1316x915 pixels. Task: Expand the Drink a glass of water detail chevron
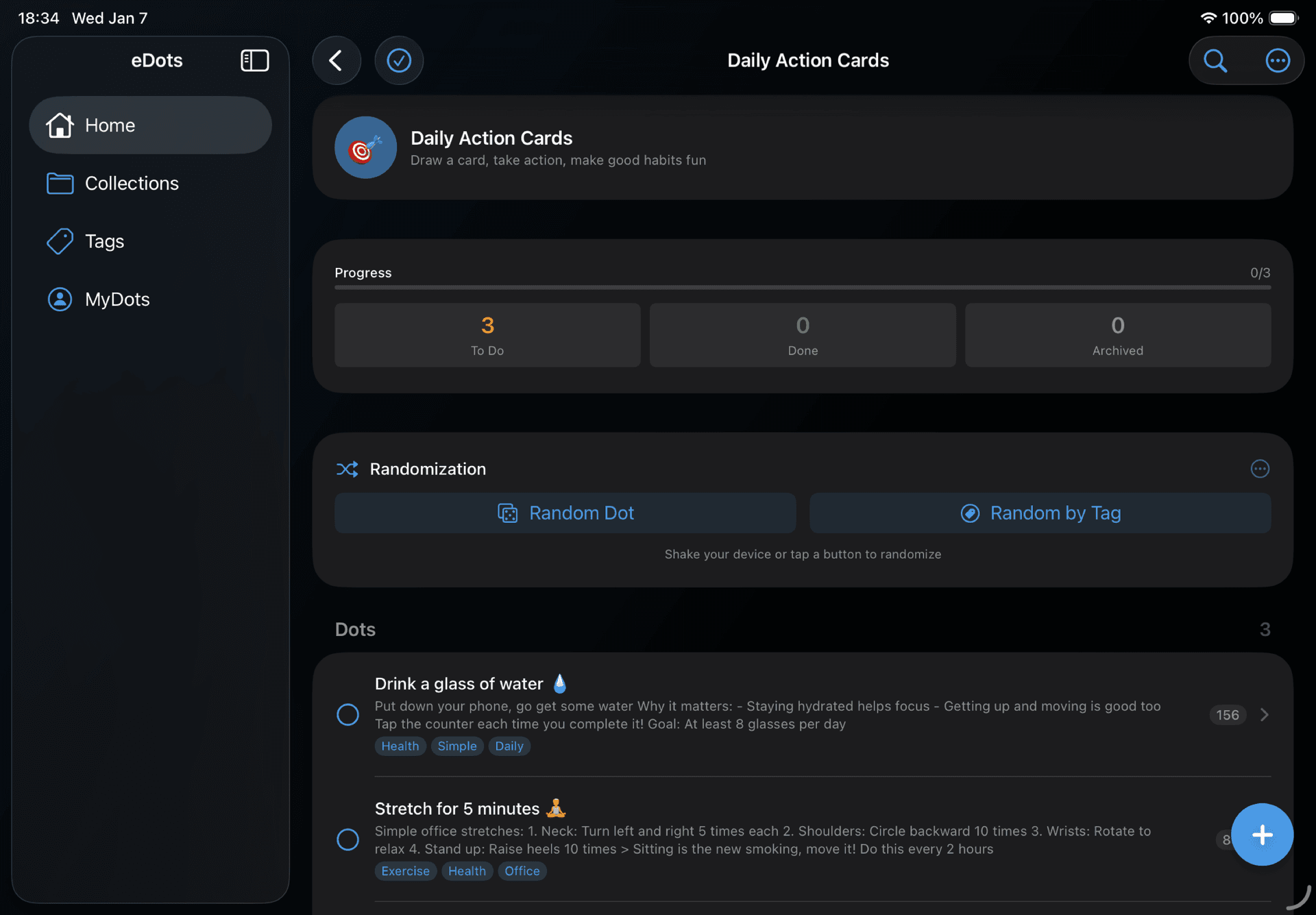click(1265, 714)
